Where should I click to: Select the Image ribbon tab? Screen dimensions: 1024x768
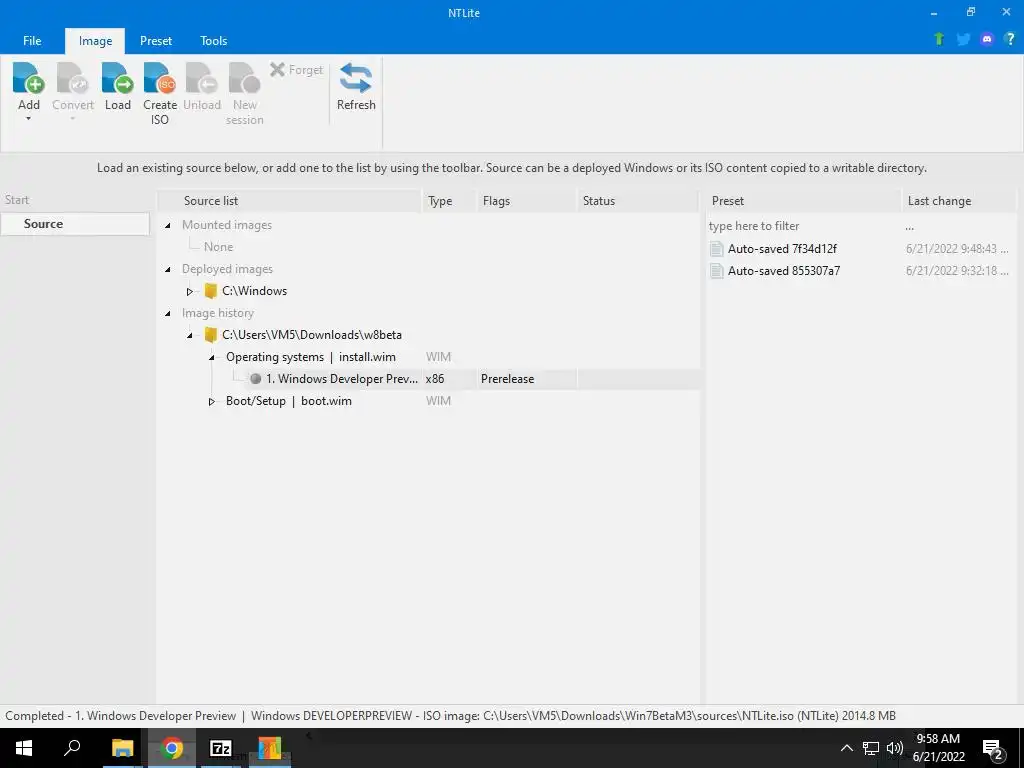pos(95,40)
